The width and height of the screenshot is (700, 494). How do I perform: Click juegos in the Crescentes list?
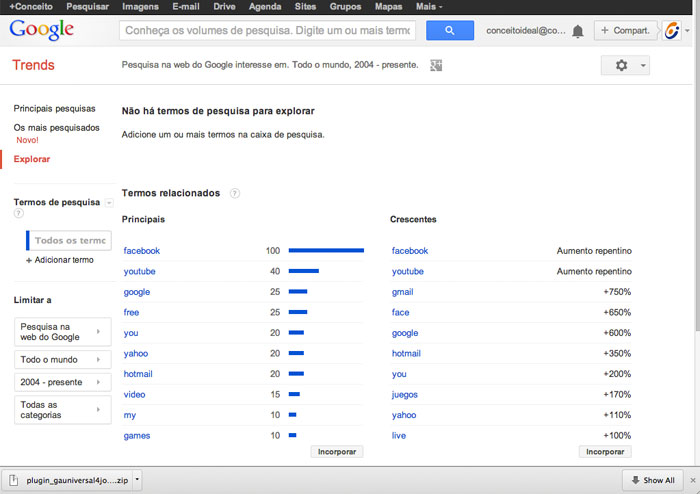coord(405,395)
